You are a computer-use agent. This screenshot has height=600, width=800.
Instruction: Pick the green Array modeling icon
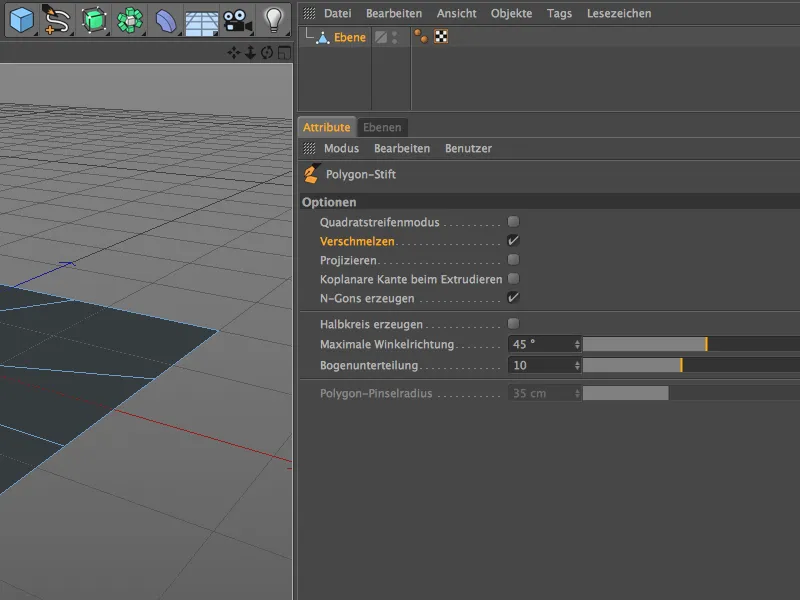(130, 20)
